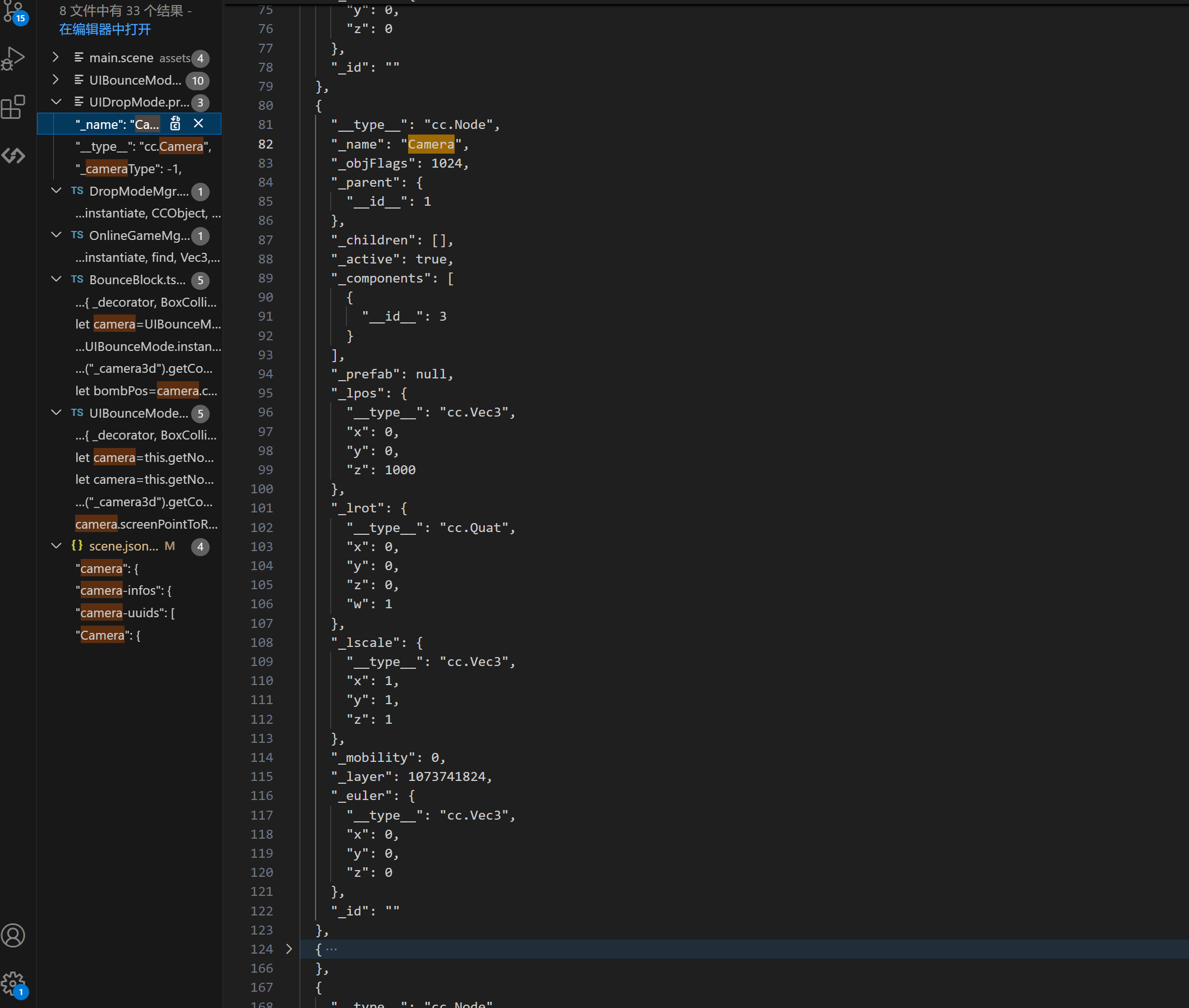Click replace icon on the selected _name result
The image size is (1189, 1008).
[x=175, y=123]
